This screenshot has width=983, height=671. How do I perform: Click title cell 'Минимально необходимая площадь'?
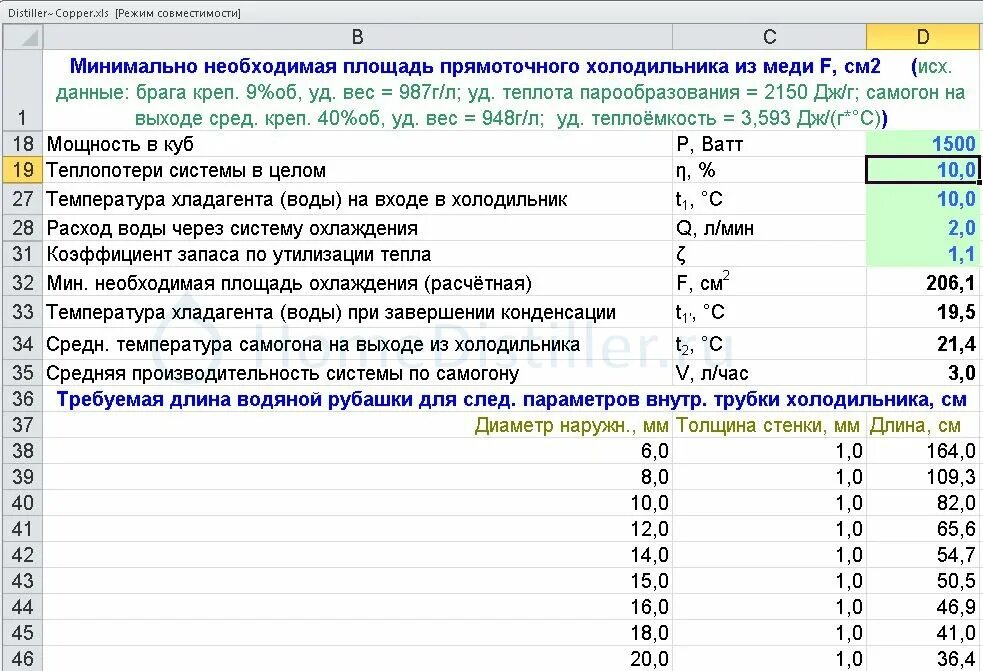[511, 91]
